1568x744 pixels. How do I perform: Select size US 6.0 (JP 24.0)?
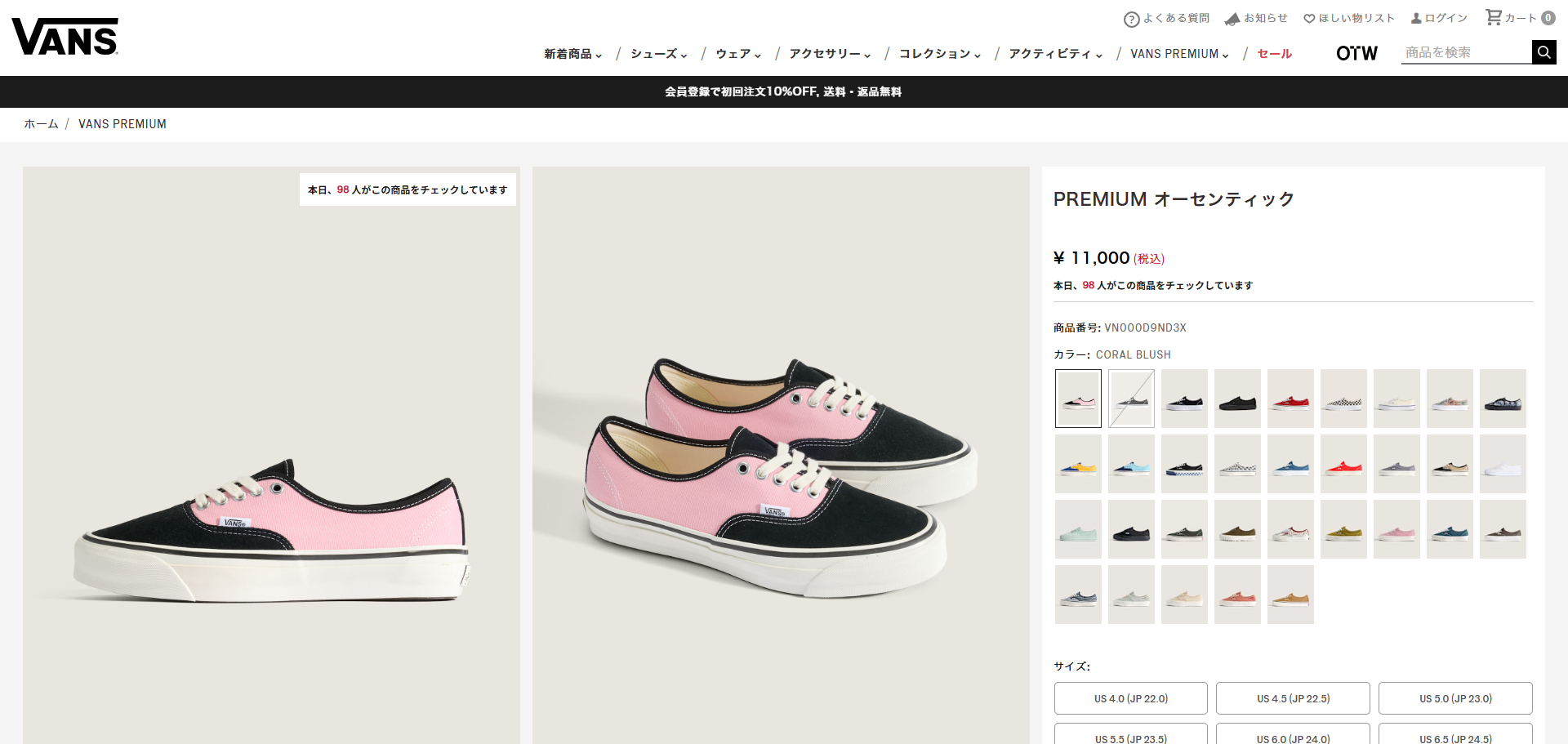coord(1293,734)
